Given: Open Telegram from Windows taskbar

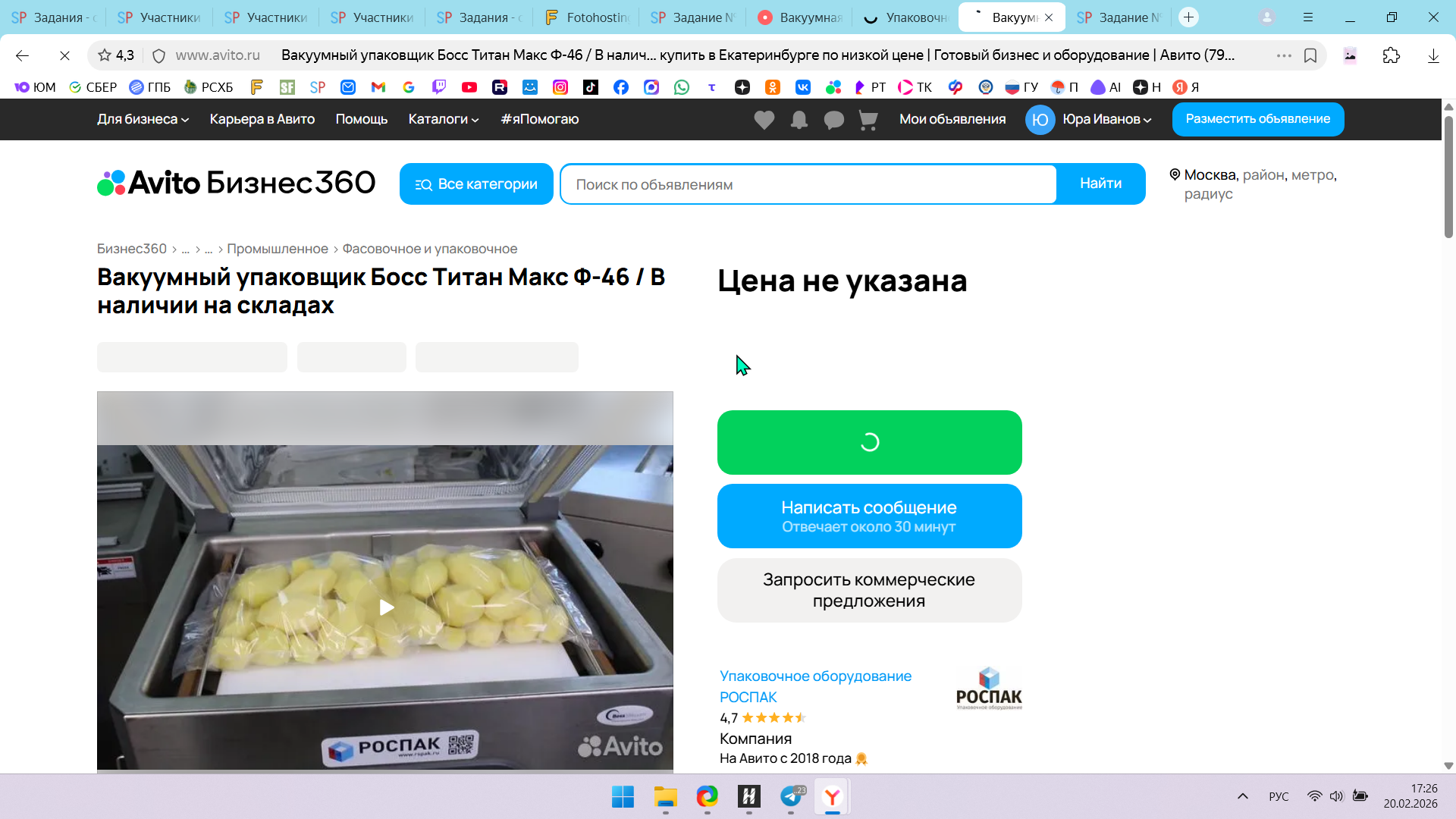Looking at the screenshot, I should tap(791, 796).
